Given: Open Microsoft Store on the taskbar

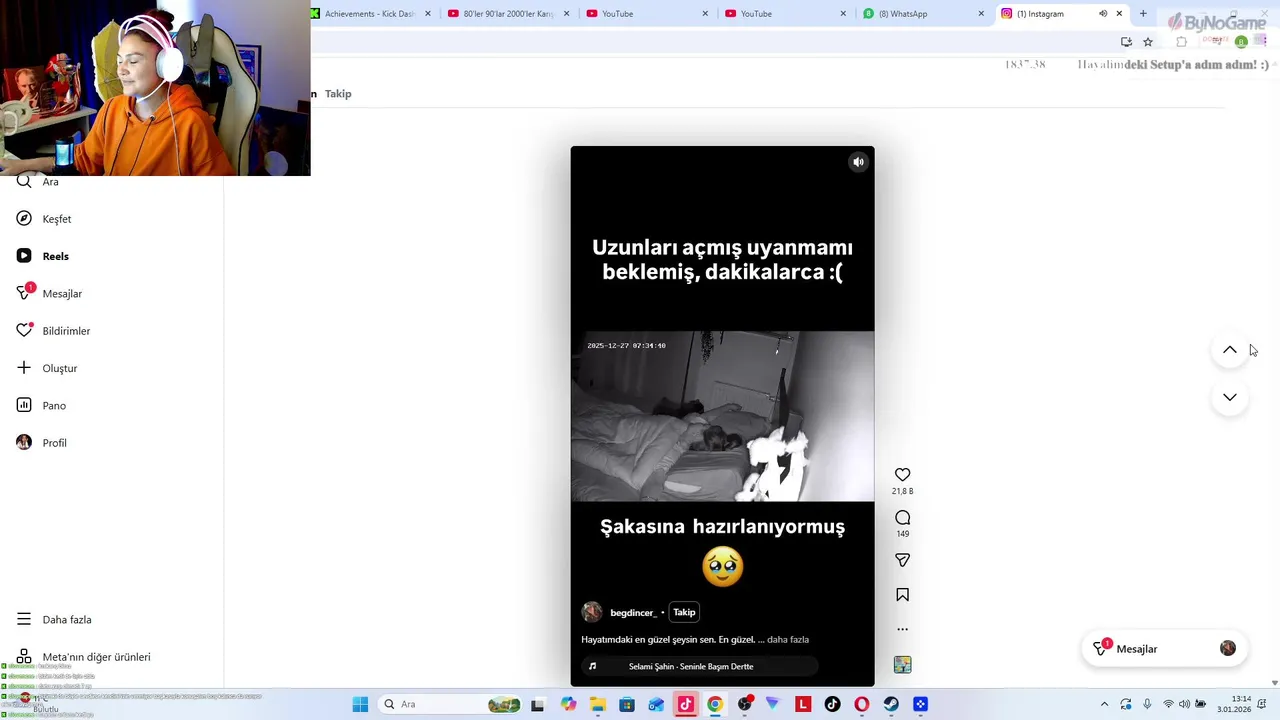Looking at the screenshot, I should (627, 705).
